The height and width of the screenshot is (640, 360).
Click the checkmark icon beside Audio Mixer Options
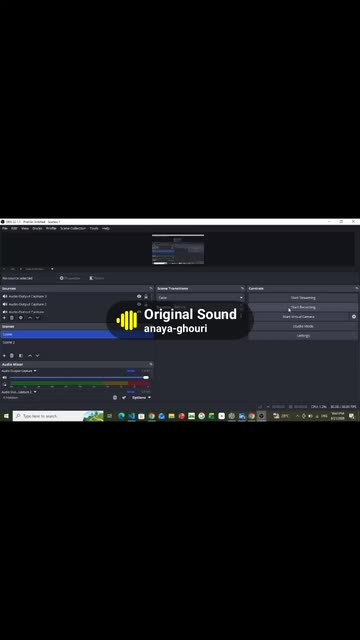tap(124, 397)
